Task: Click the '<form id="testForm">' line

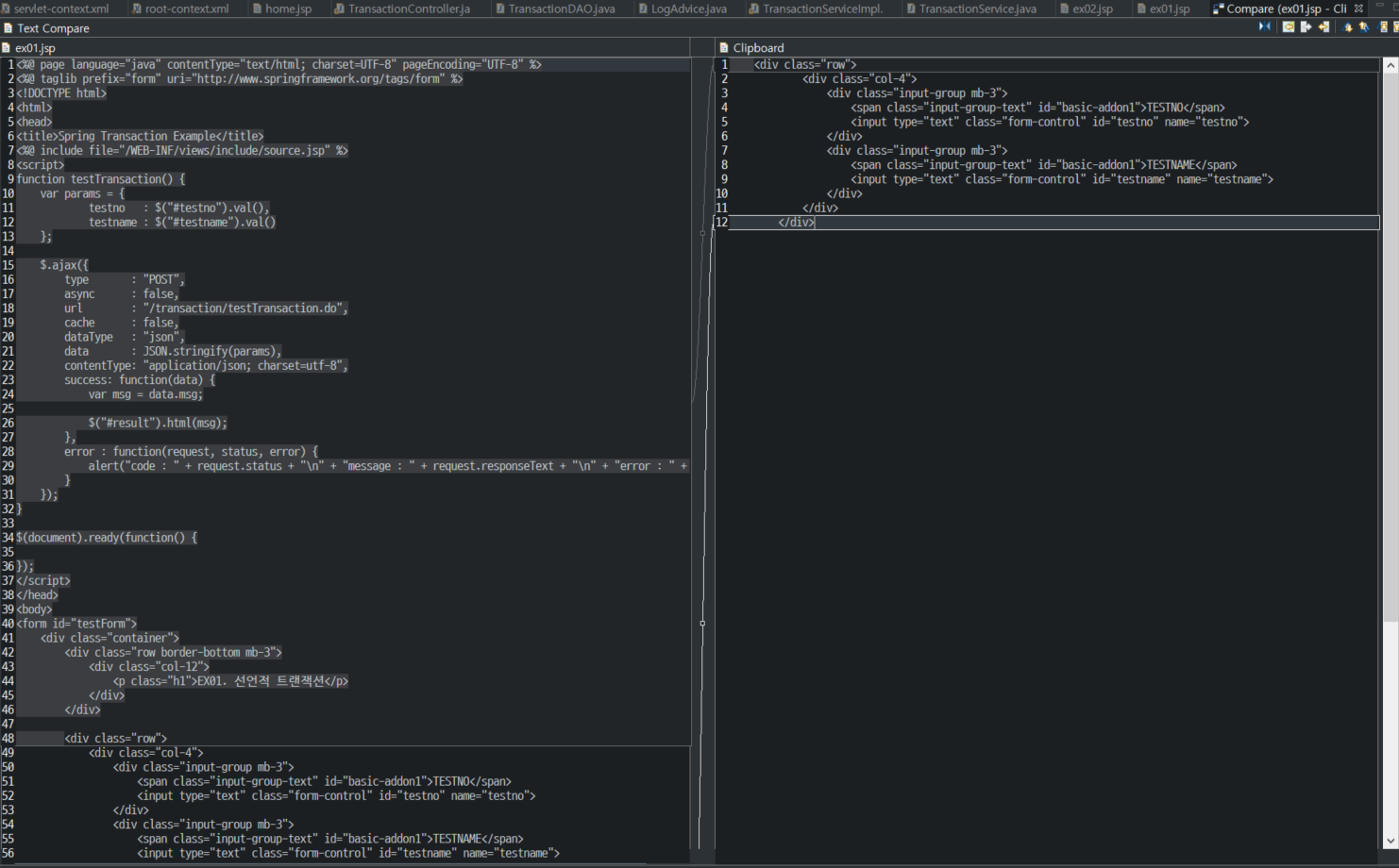Action: (76, 624)
